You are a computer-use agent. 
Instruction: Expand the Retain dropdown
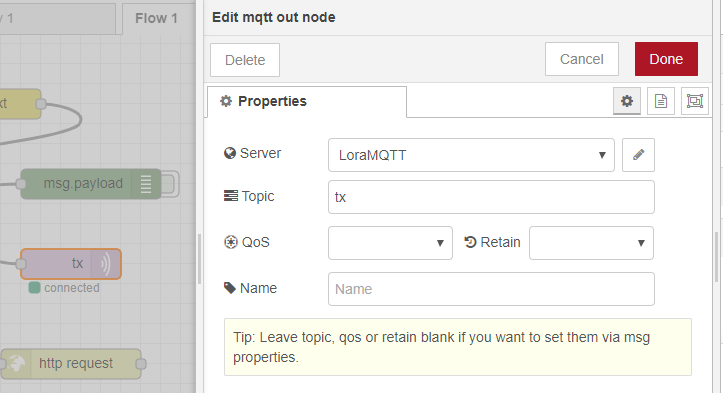pyautogui.click(x=591, y=243)
